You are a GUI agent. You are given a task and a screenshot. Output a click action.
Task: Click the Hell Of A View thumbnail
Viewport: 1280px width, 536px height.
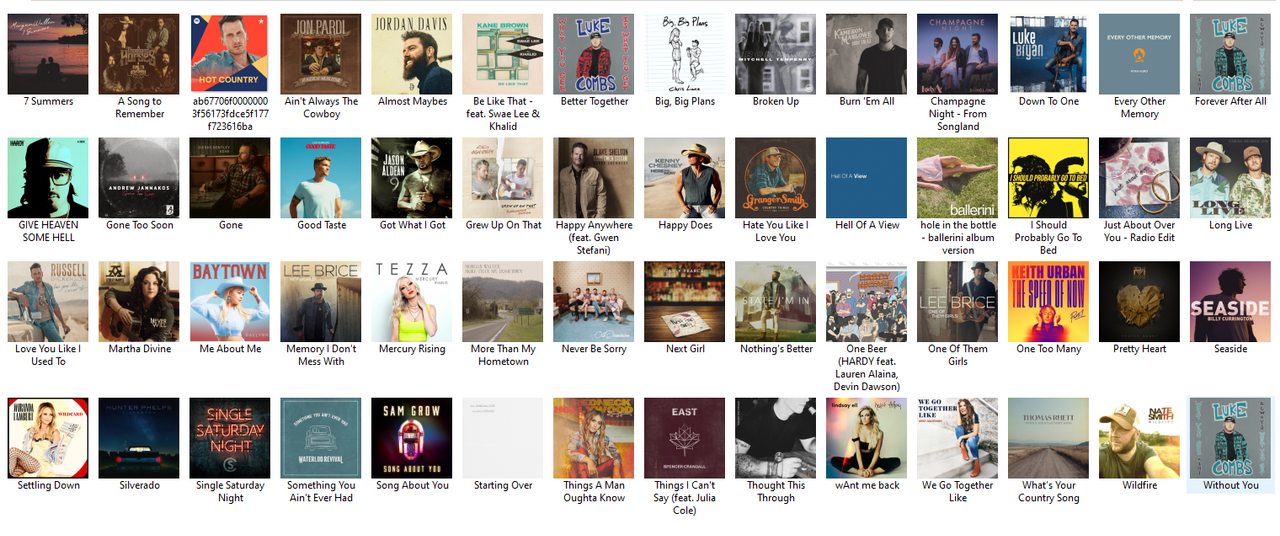pyautogui.click(x=867, y=178)
